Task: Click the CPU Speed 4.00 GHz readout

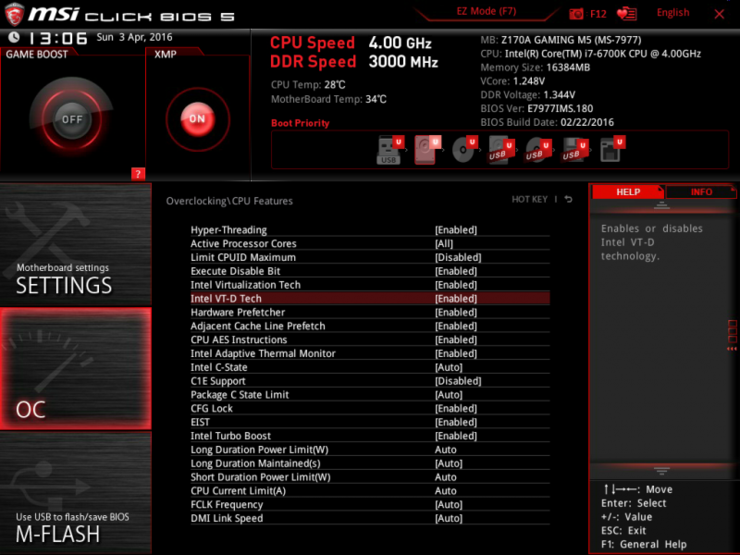Action: 351,43
